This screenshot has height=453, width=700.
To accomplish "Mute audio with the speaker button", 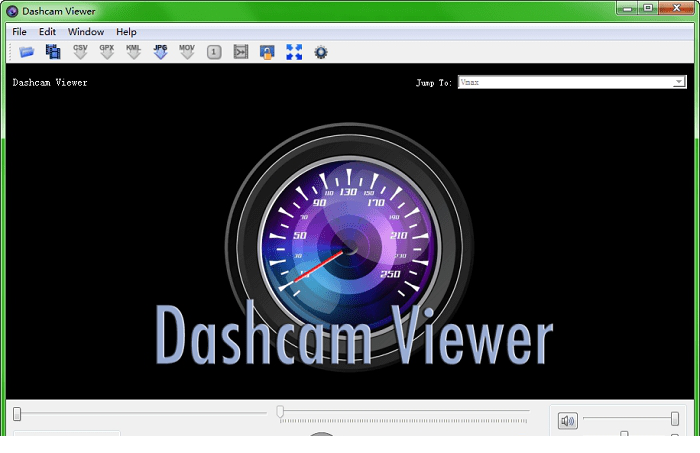I will pos(567,421).
